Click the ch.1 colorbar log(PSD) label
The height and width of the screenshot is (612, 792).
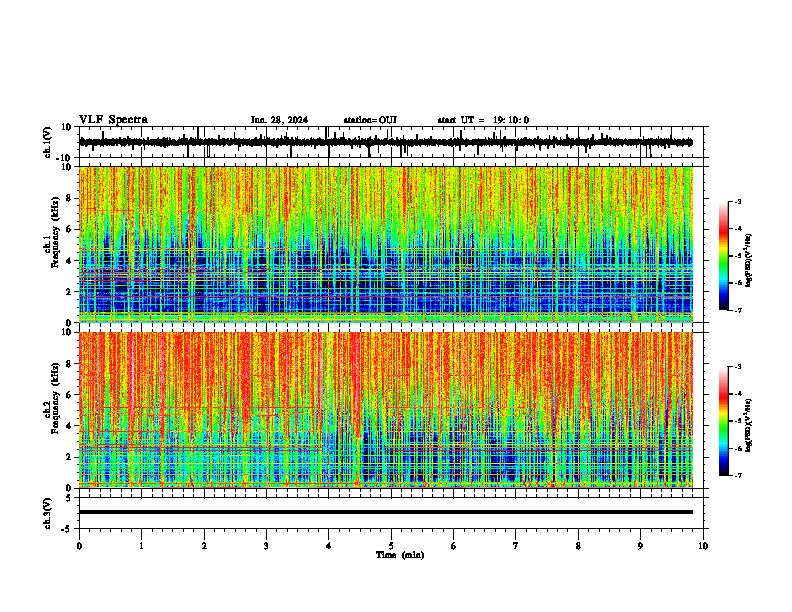[749, 261]
